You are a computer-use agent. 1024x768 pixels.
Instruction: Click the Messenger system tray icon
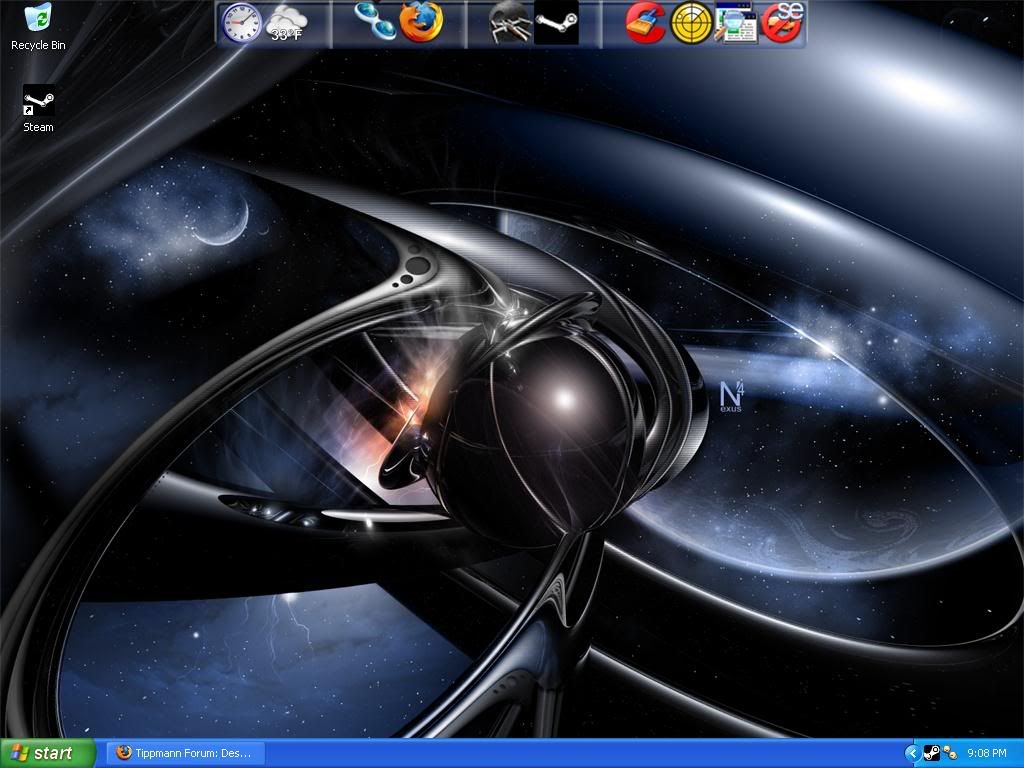click(x=949, y=753)
